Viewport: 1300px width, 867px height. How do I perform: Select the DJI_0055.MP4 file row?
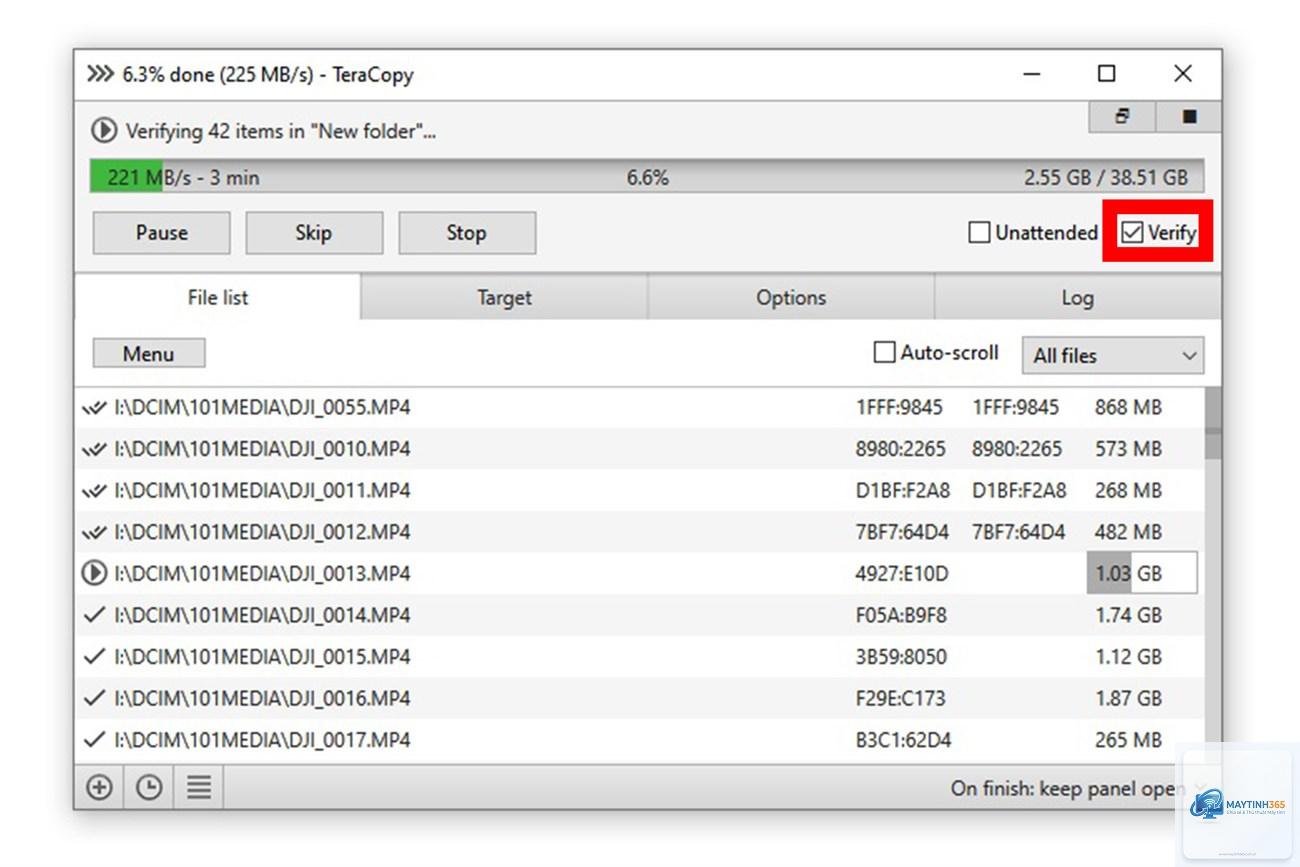coord(640,408)
